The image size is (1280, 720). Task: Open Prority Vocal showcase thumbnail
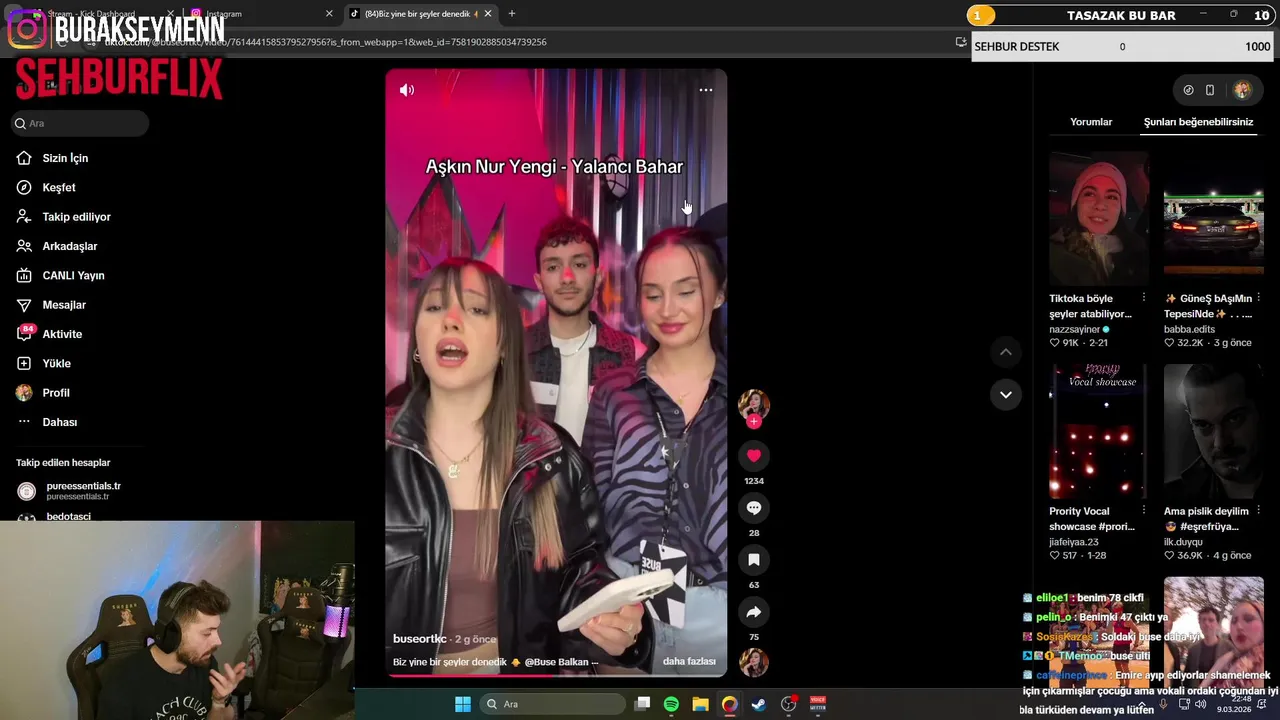(x=1099, y=431)
